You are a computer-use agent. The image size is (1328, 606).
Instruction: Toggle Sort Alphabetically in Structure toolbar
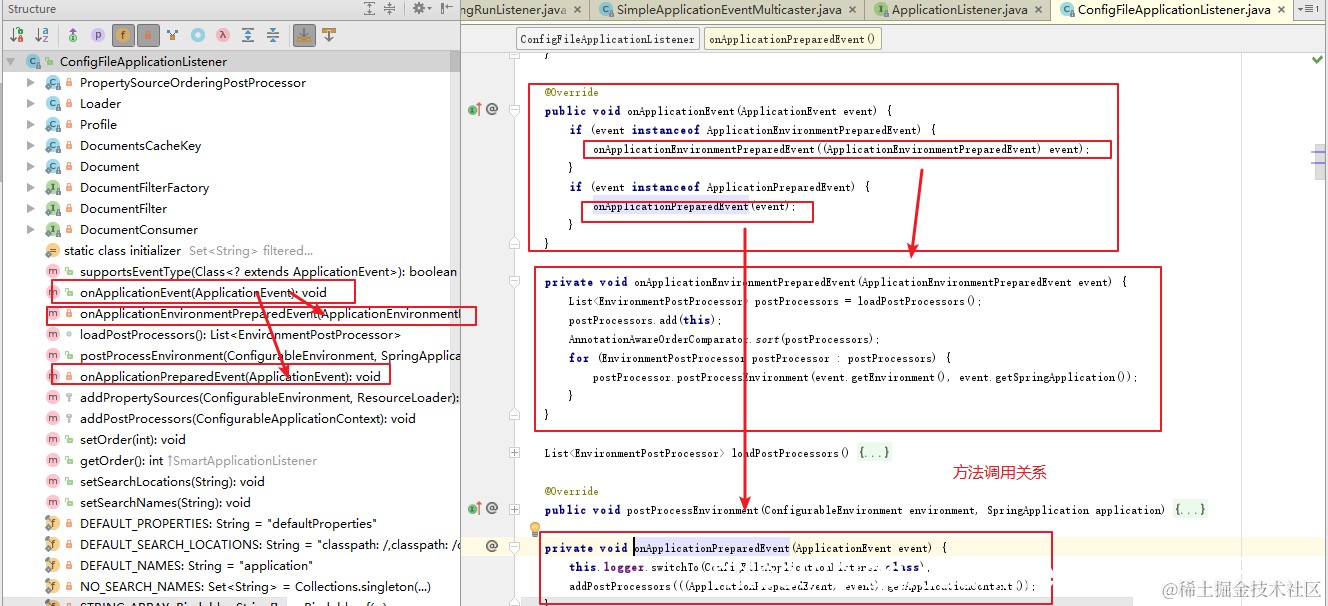(x=42, y=35)
